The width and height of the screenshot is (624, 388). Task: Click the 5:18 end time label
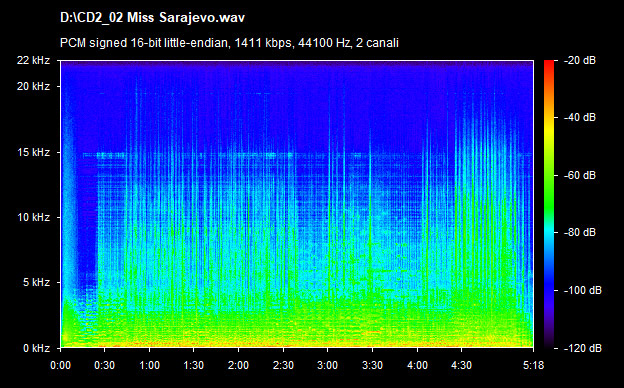[533, 365]
